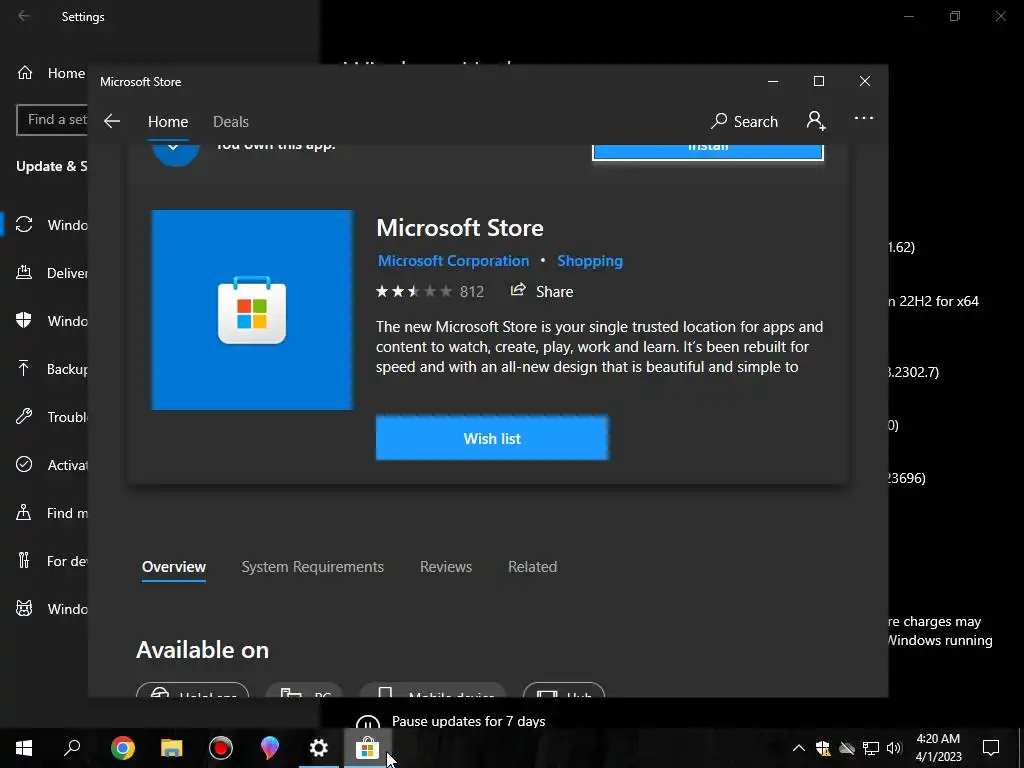This screenshot has width=1024, height=768.
Task: Select Activation in Settings sidebar
Action: point(44,465)
